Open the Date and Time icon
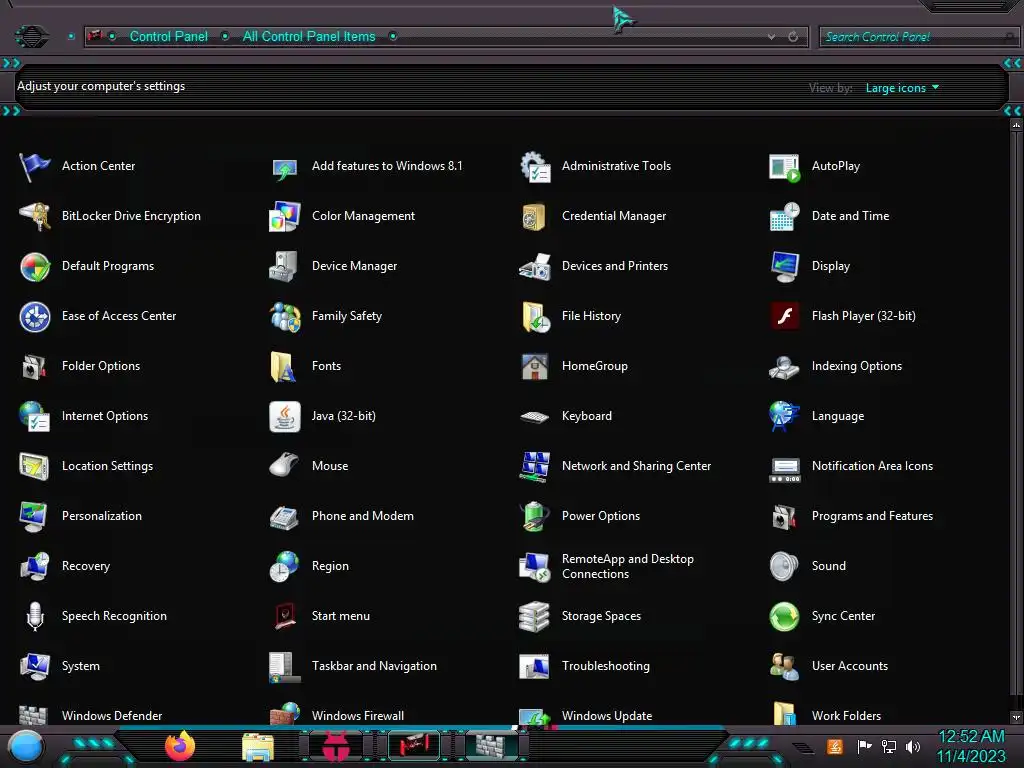The image size is (1024, 768). click(x=784, y=216)
